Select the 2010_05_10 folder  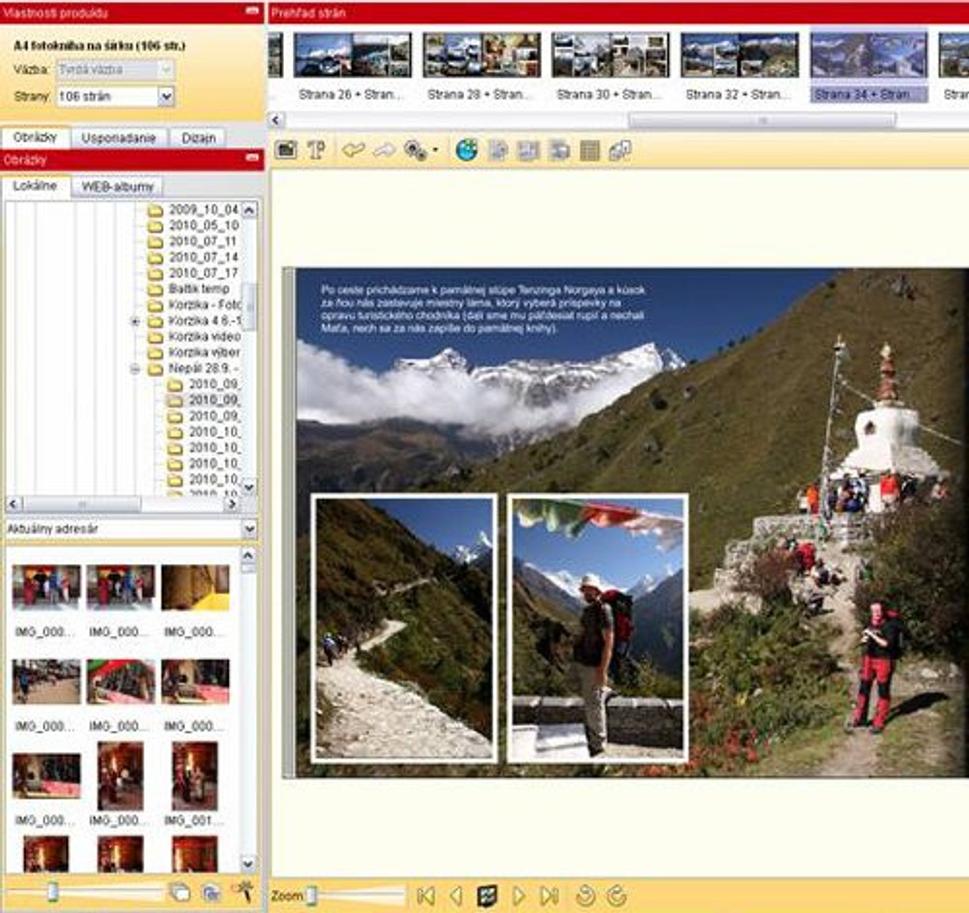(x=193, y=226)
